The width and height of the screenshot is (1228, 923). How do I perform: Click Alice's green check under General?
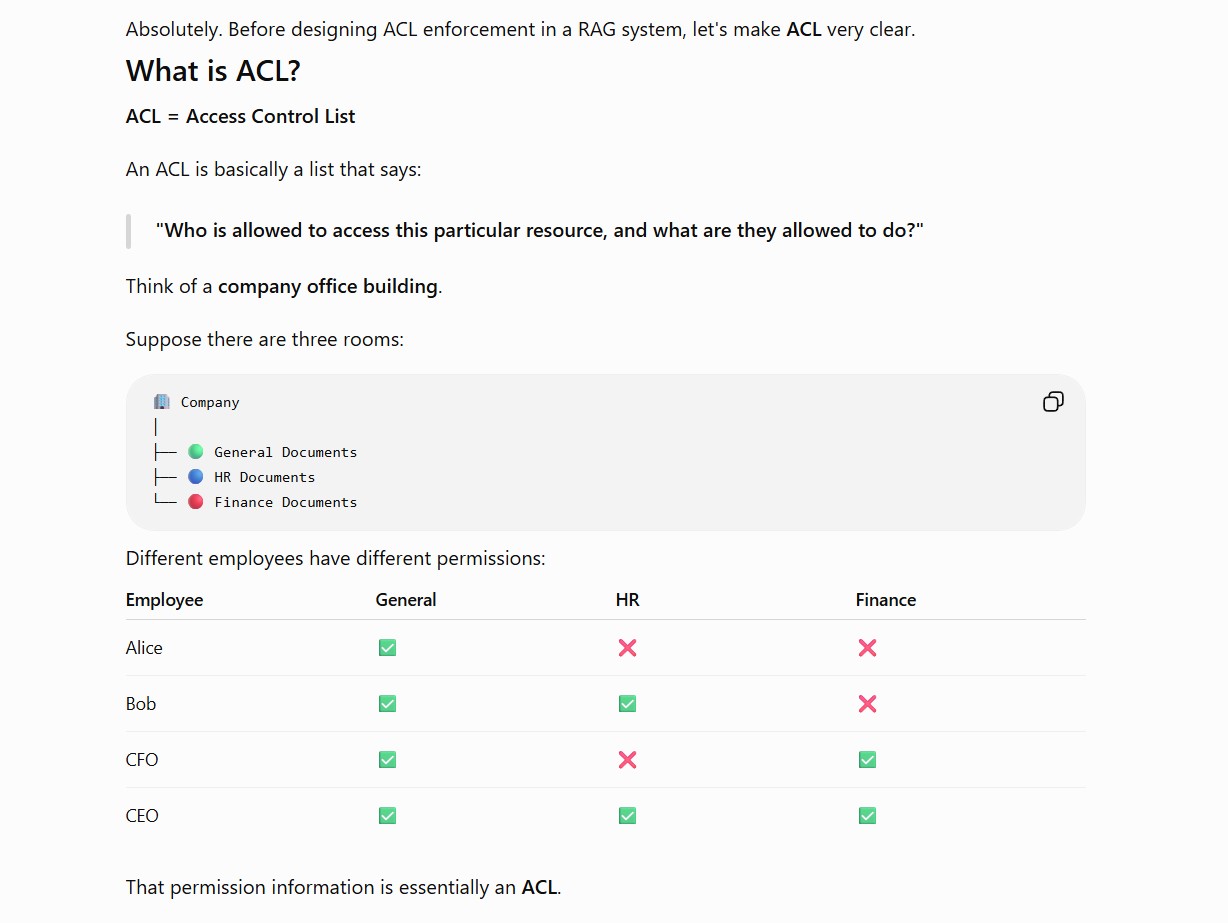click(387, 648)
